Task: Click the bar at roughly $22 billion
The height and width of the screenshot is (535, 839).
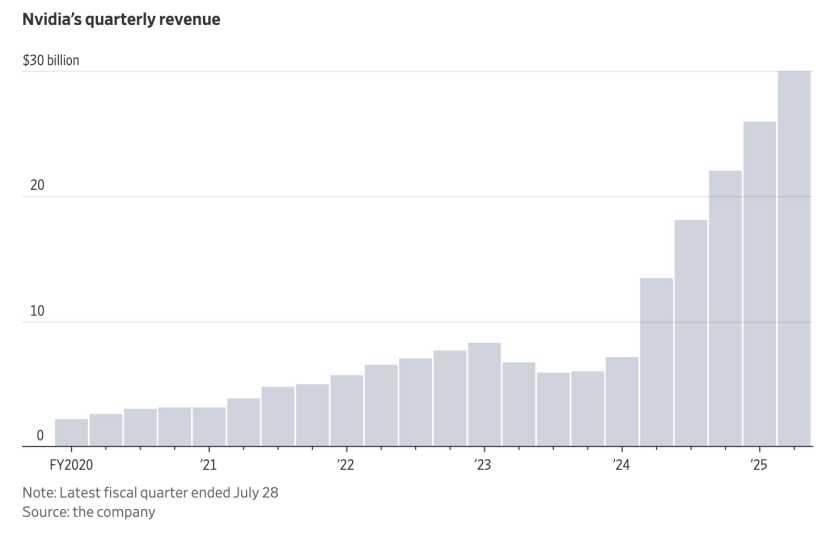Action: coord(725,310)
